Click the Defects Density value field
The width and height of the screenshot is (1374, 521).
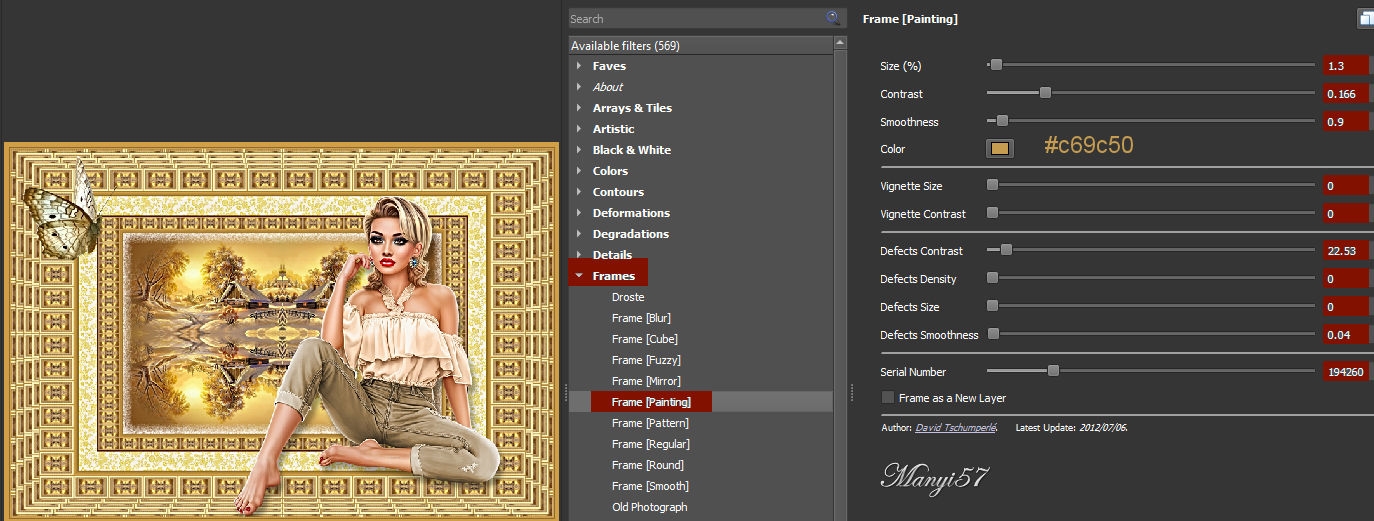click(1345, 279)
